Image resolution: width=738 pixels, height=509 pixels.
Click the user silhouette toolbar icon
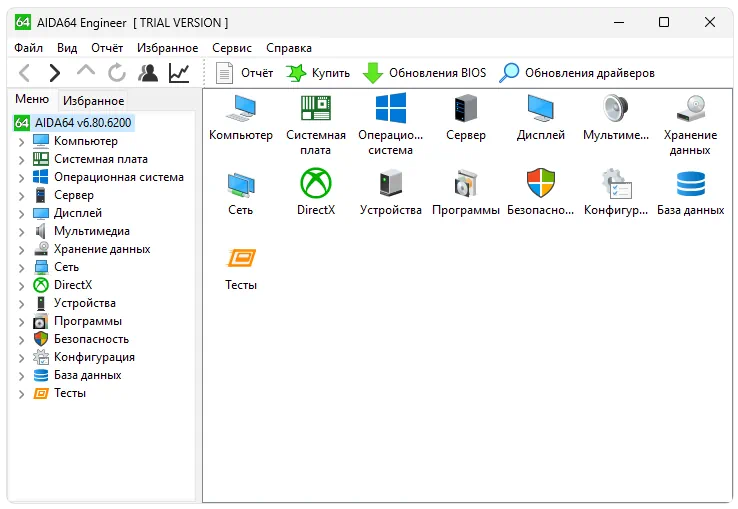click(x=148, y=73)
